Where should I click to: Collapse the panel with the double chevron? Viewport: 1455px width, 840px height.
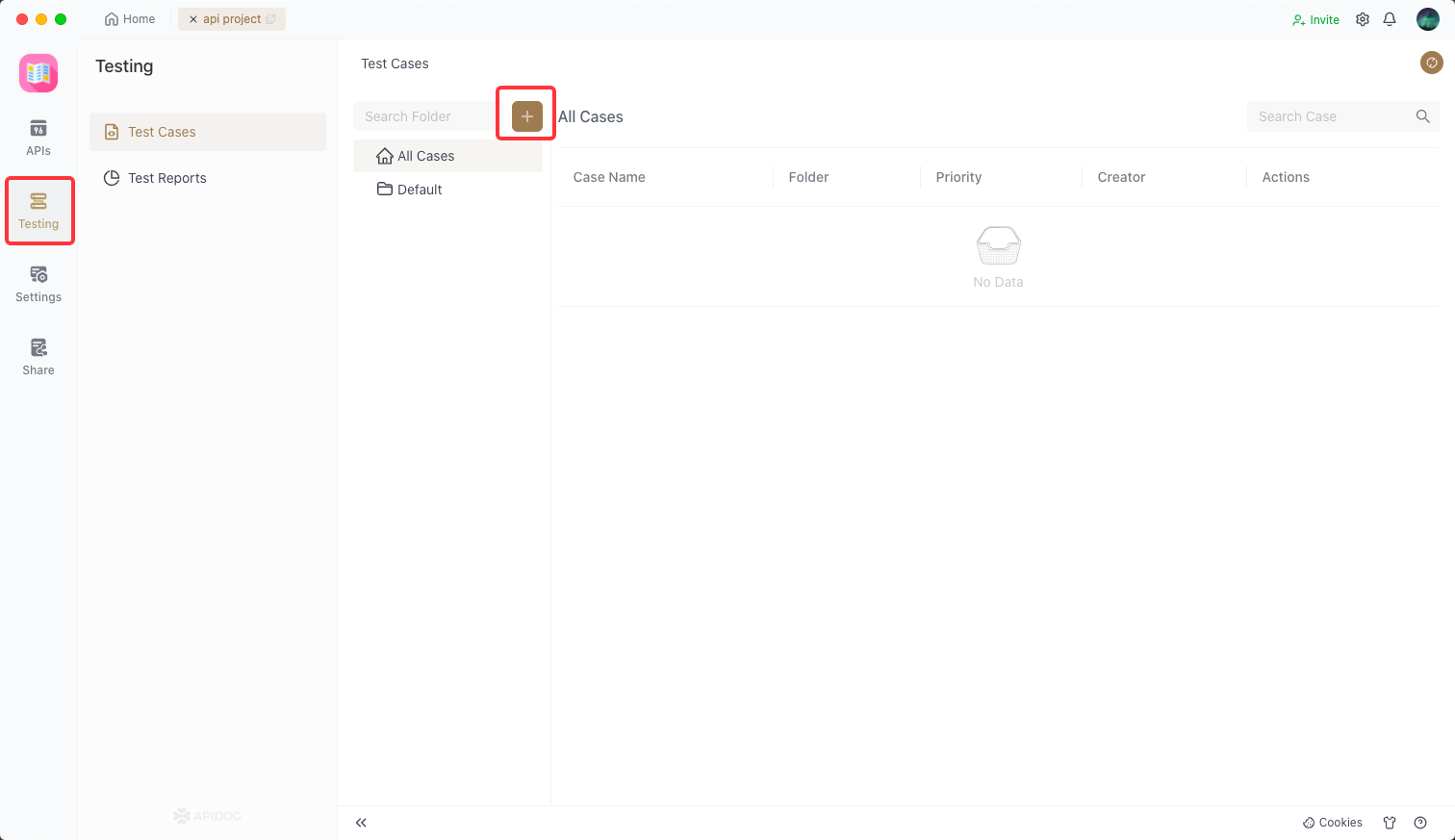(361, 823)
